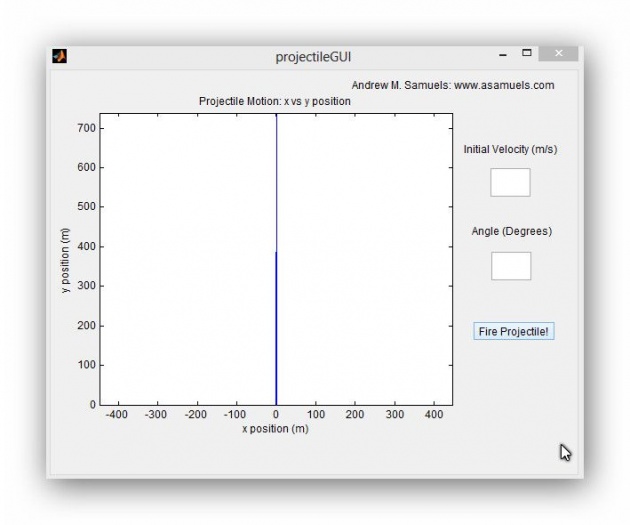Viewport: 630px width, 525px height.
Task: Click the y-axis tick label 300
Action: point(86,286)
